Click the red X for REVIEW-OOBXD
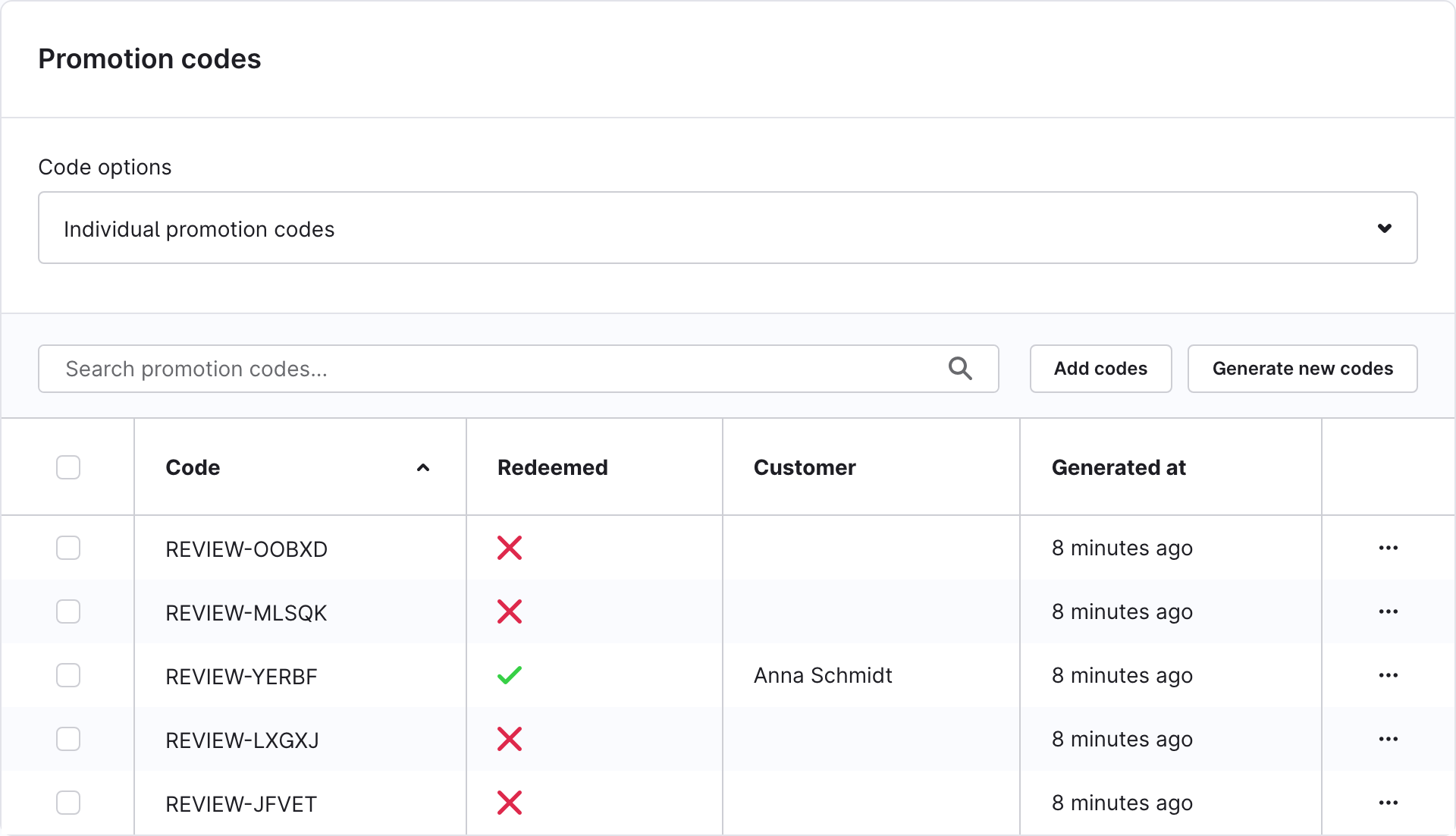This screenshot has height=836, width=1456. point(510,548)
